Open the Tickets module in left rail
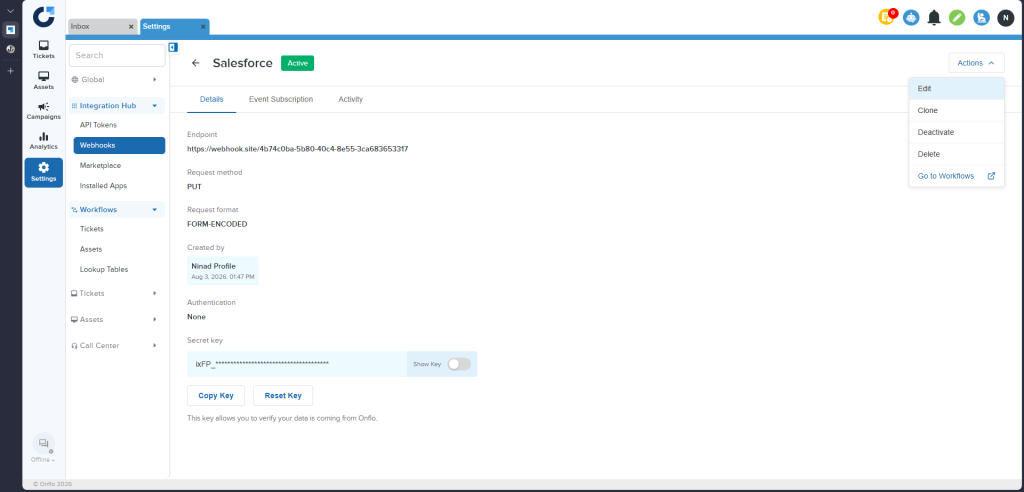The width and height of the screenshot is (1024, 492). (44, 49)
